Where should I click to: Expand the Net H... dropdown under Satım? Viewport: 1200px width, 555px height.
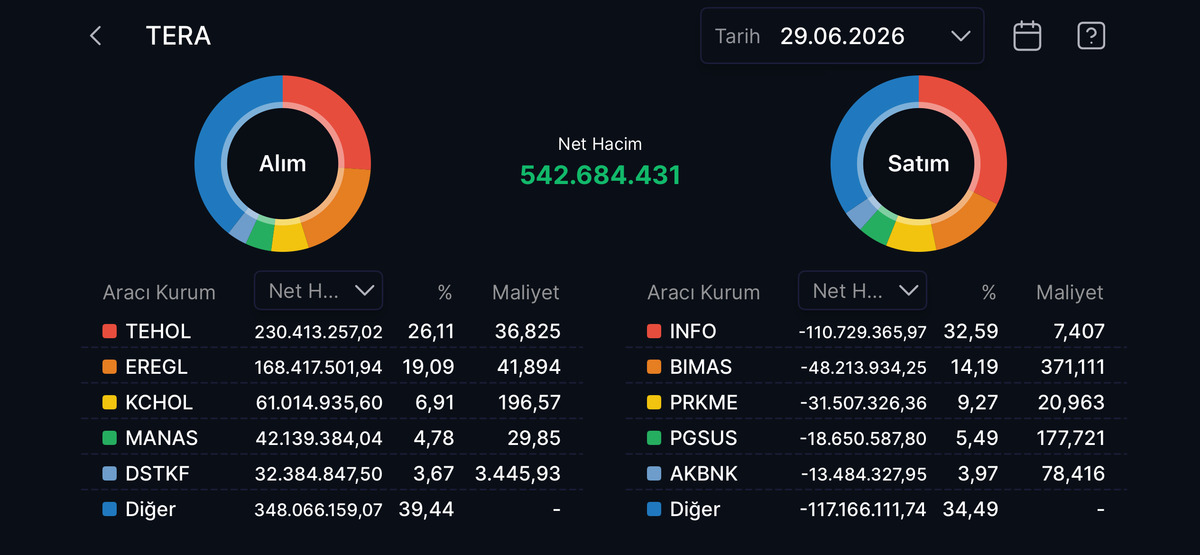pyautogui.click(x=862, y=290)
